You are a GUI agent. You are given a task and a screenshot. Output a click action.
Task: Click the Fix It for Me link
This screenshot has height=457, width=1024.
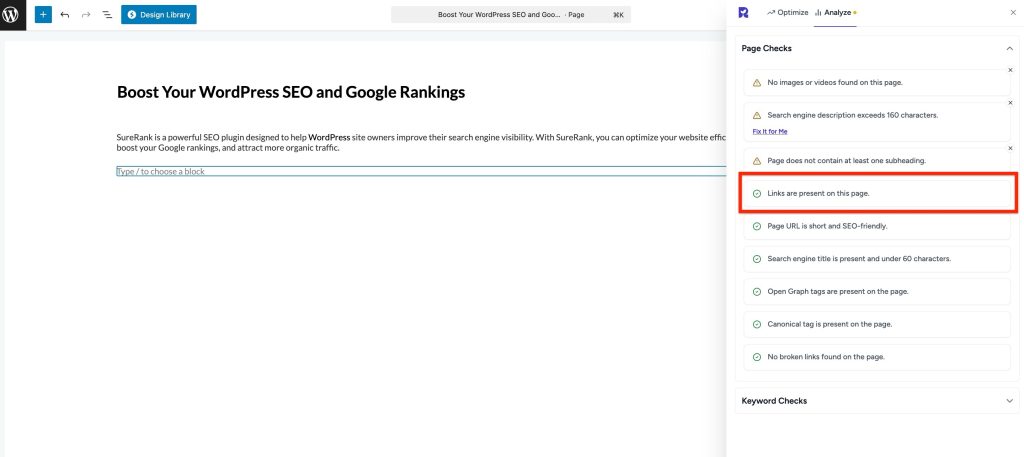770,131
